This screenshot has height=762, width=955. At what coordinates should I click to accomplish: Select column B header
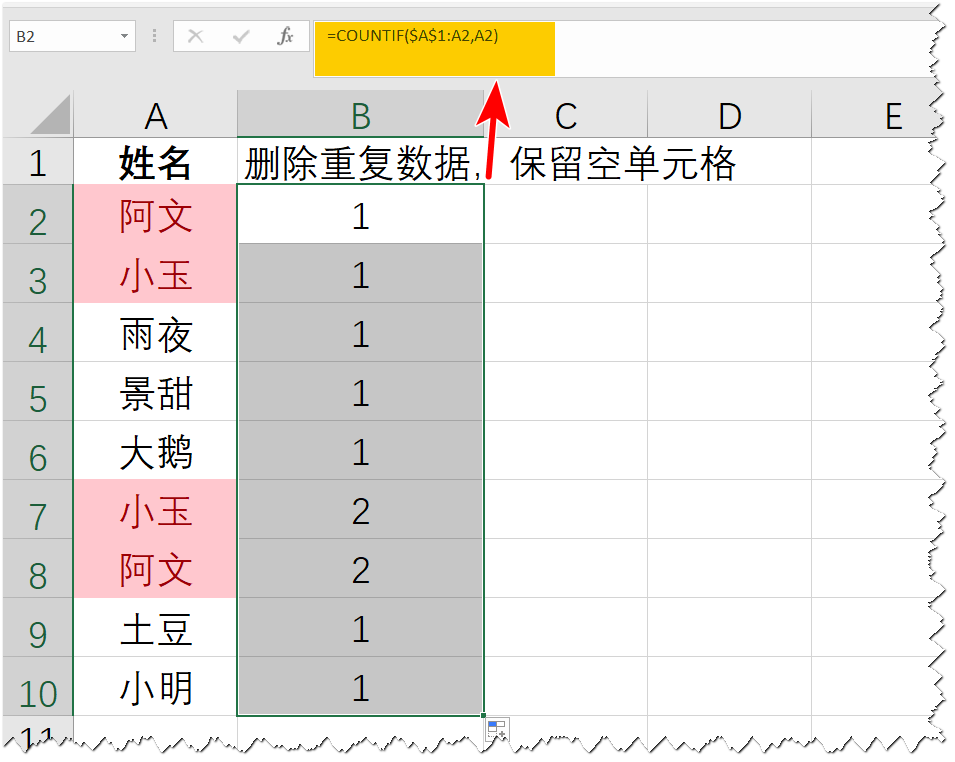[x=361, y=115]
